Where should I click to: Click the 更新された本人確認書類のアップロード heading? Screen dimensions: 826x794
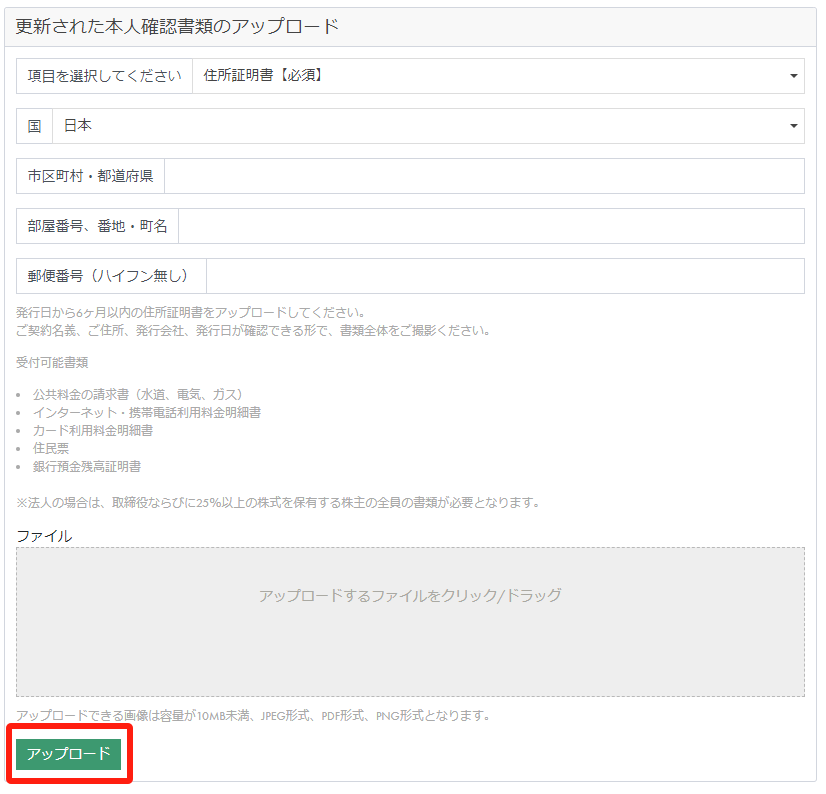click(177, 27)
